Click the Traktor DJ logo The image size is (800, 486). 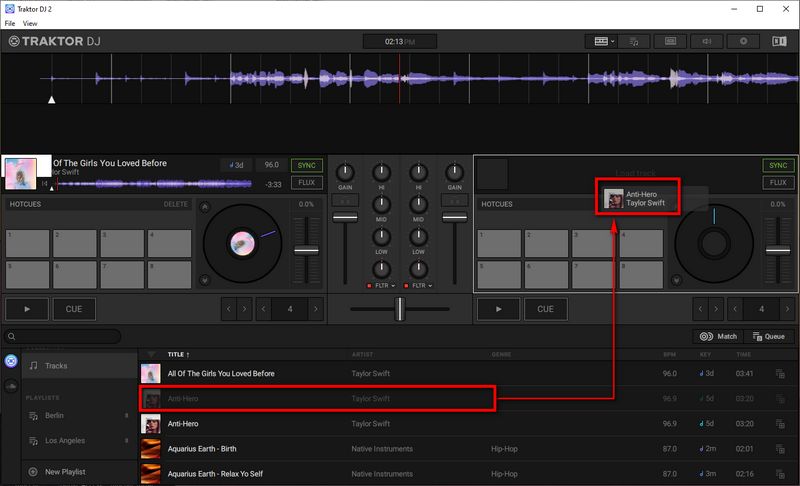point(55,41)
